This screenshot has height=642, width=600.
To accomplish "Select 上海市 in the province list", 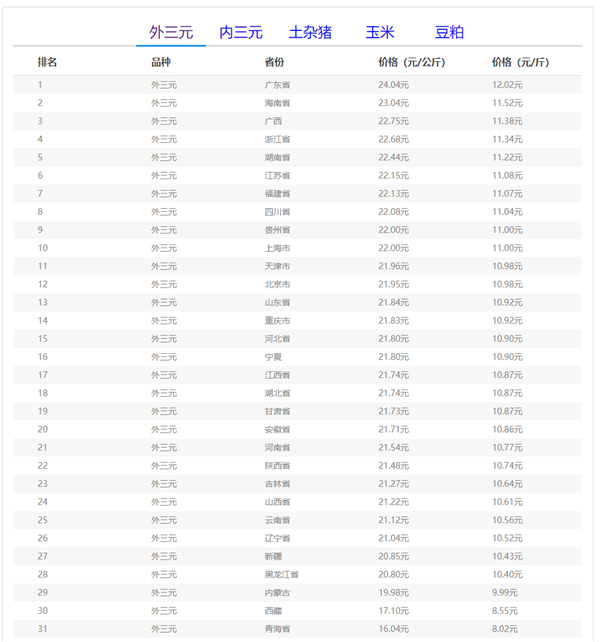I will click(x=277, y=248).
